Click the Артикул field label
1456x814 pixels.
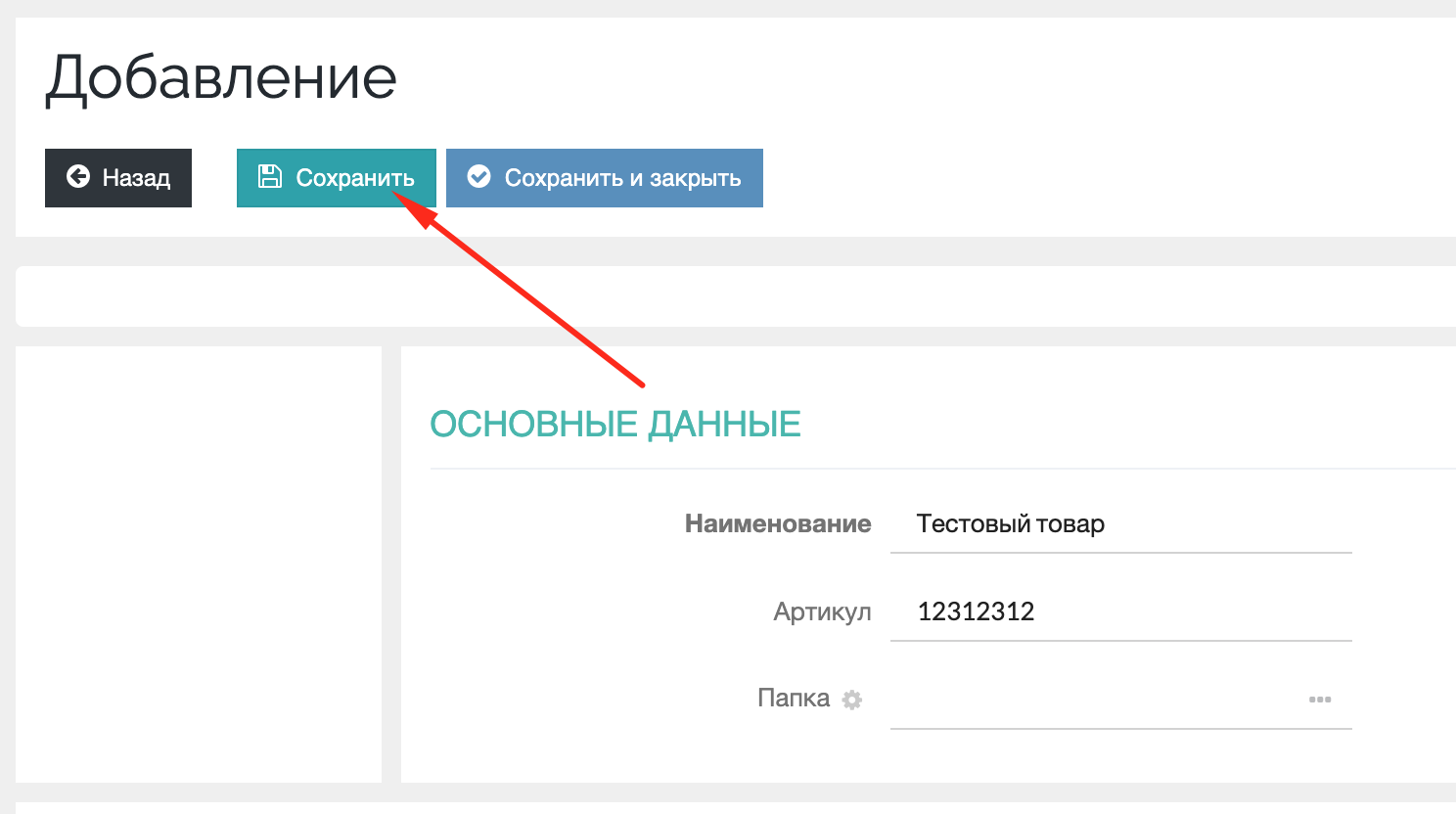coord(821,612)
